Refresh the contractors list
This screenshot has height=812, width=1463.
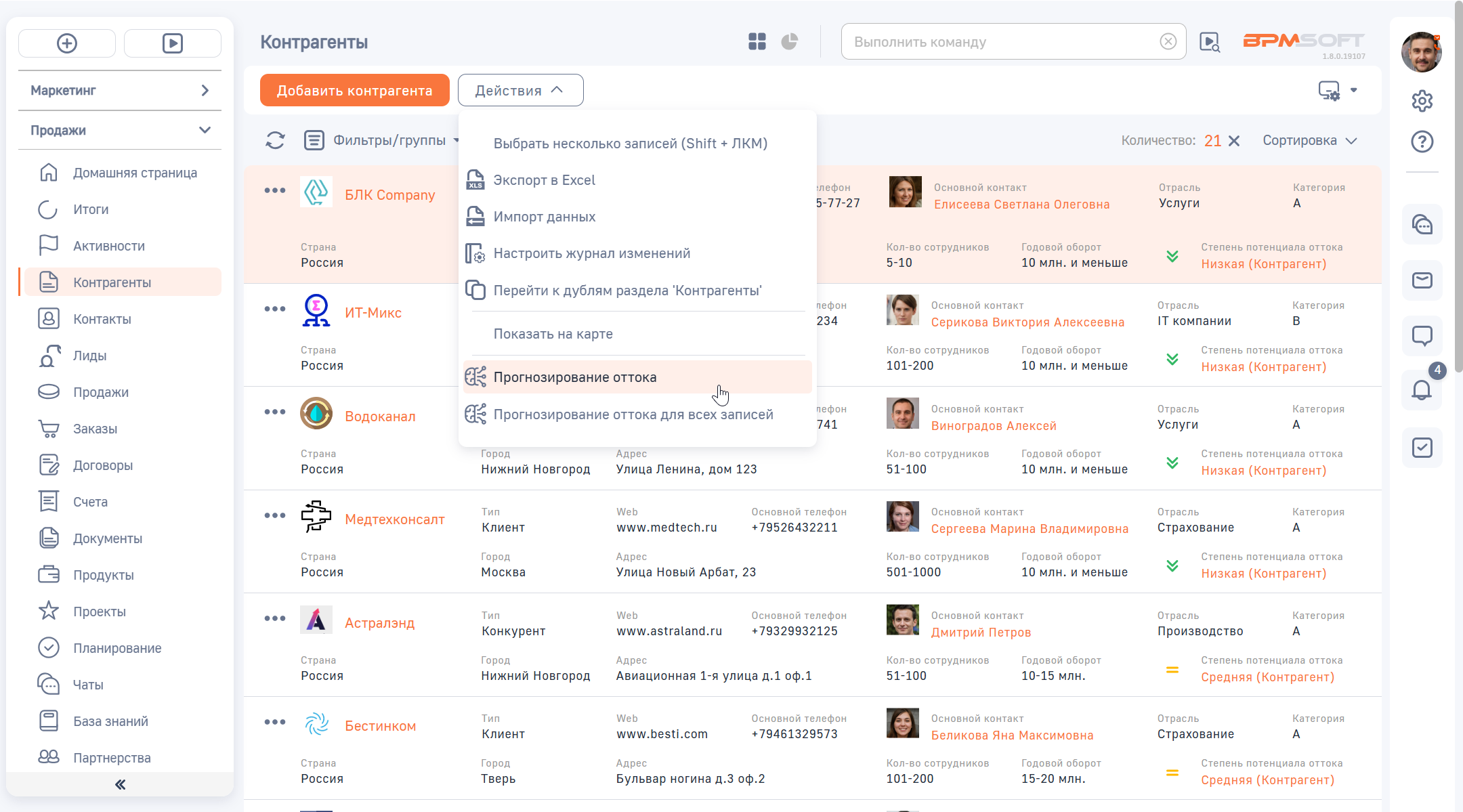coord(275,141)
